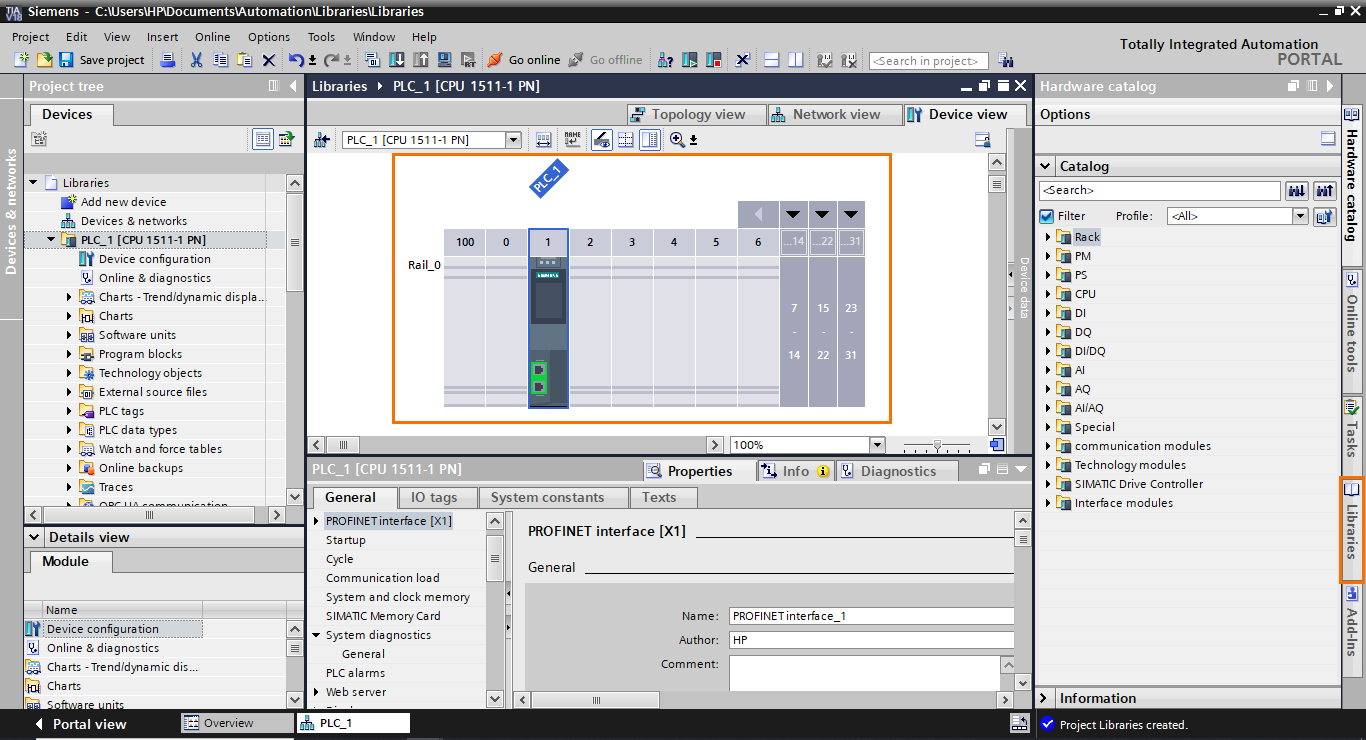Switch to the Diagnostics tab
This screenshot has height=740, width=1366.
click(x=896, y=471)
